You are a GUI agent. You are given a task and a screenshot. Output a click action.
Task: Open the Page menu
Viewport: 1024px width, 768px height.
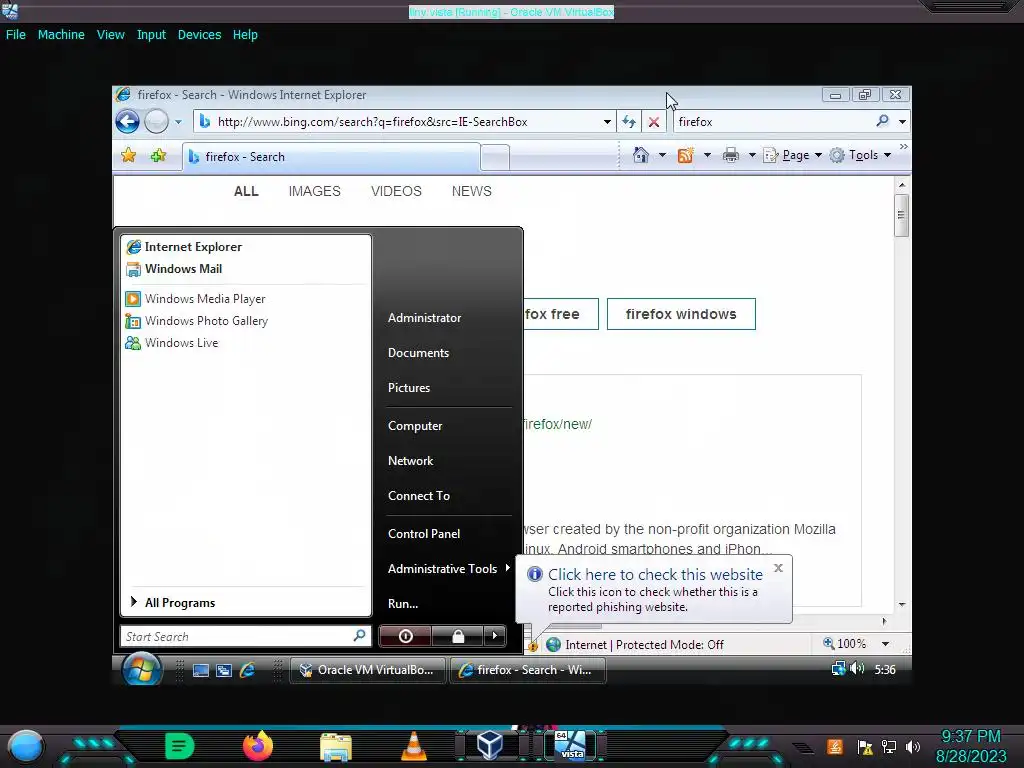coord(793,155)
